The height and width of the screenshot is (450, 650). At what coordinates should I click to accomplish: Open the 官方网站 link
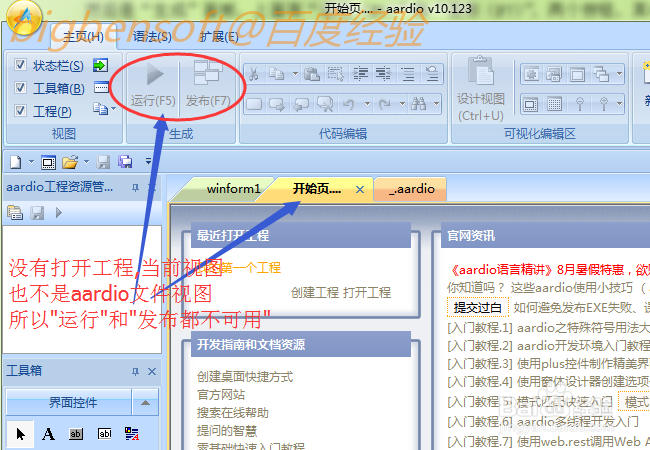click(221, 394)
